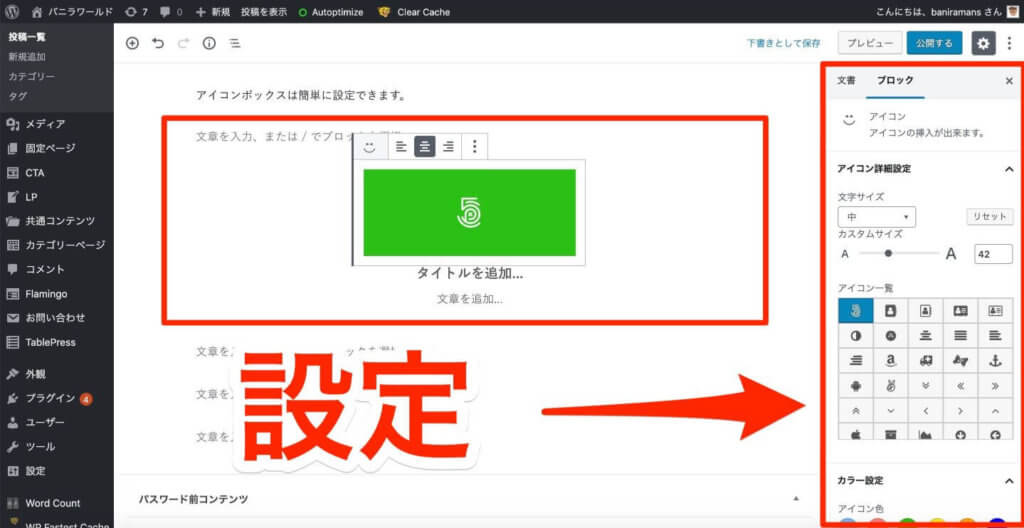1024x528 pixels.
Task: Open comments bubble showing 0
Action: (170, 12)
